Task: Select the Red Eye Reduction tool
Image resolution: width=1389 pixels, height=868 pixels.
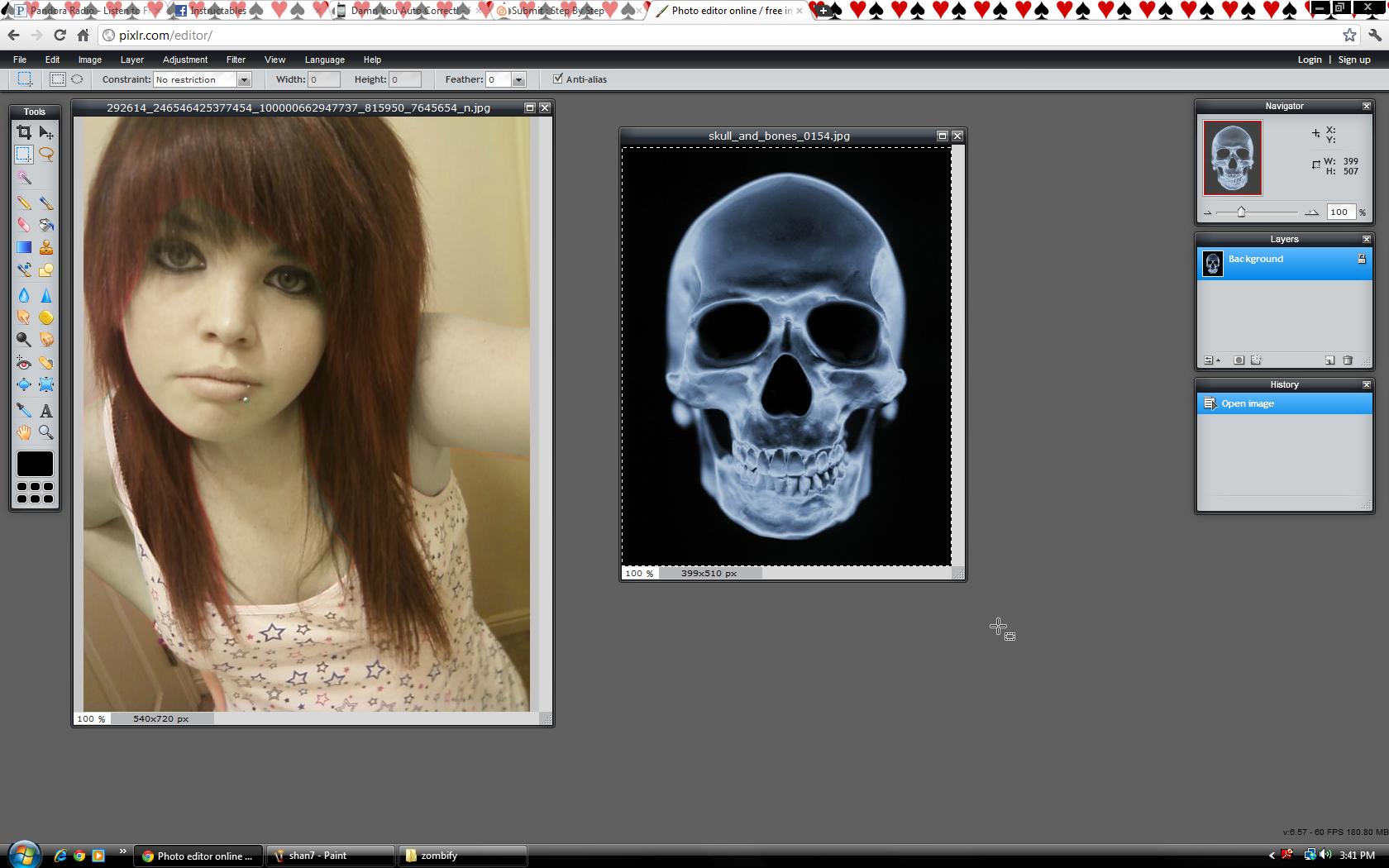Action: point(24,362)
